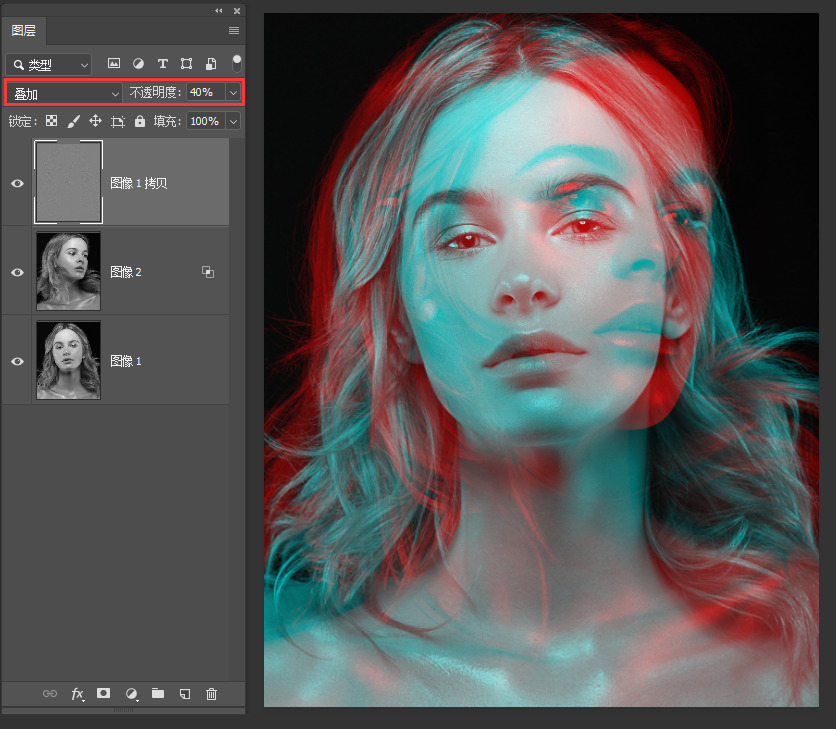Open the 叠加 blend mode dropdown
The image size is (836, 729).
point(64,93)
